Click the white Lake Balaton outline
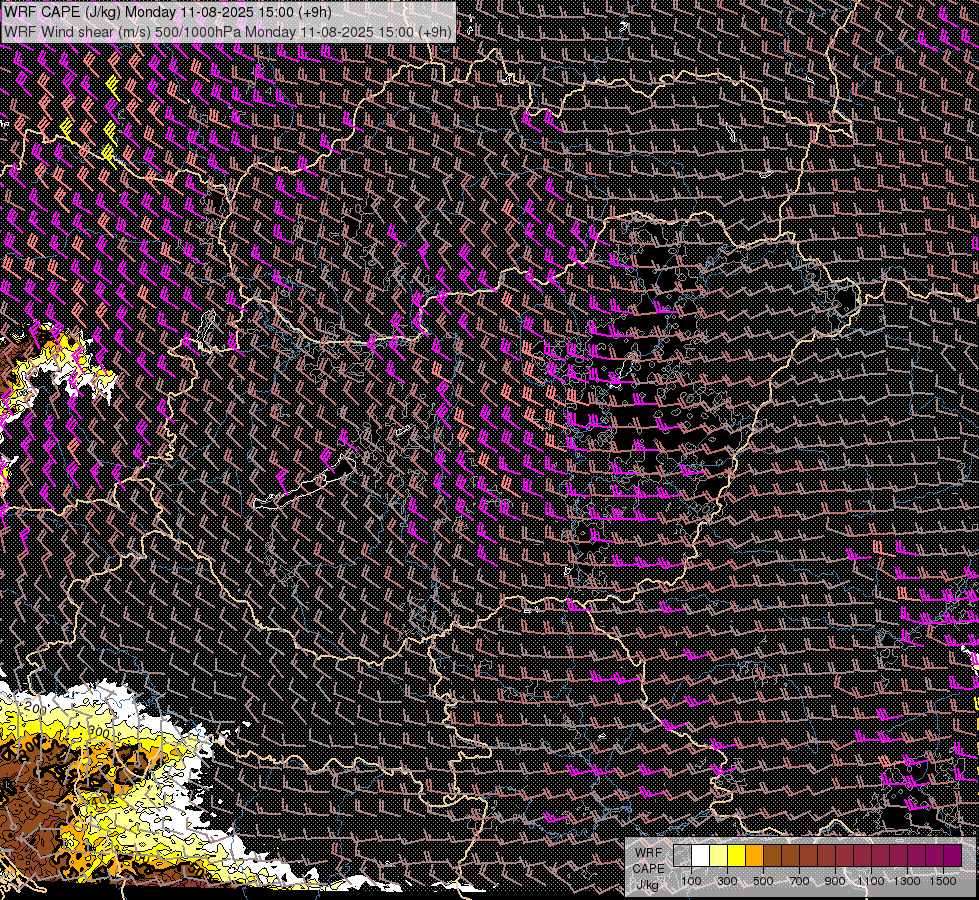This screenshot has width=979, height=900. (x=305, y=483)
